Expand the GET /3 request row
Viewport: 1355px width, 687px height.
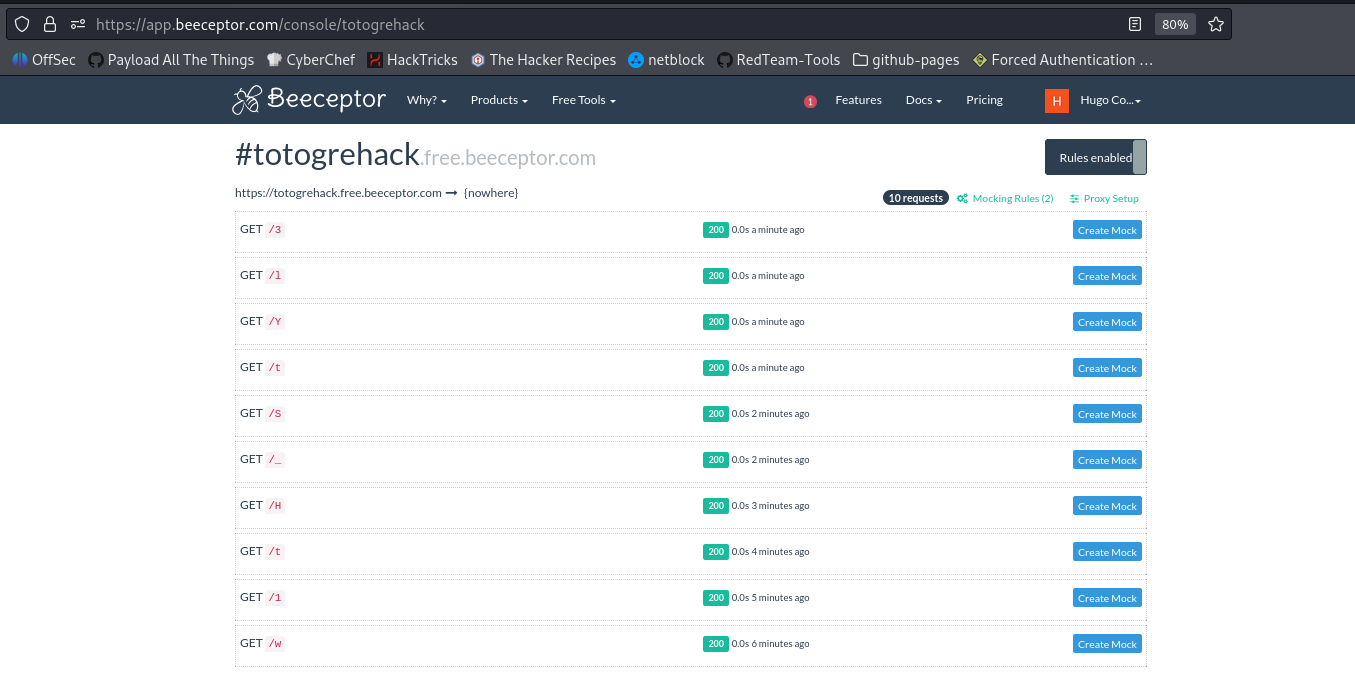click(x=691, y=230)
